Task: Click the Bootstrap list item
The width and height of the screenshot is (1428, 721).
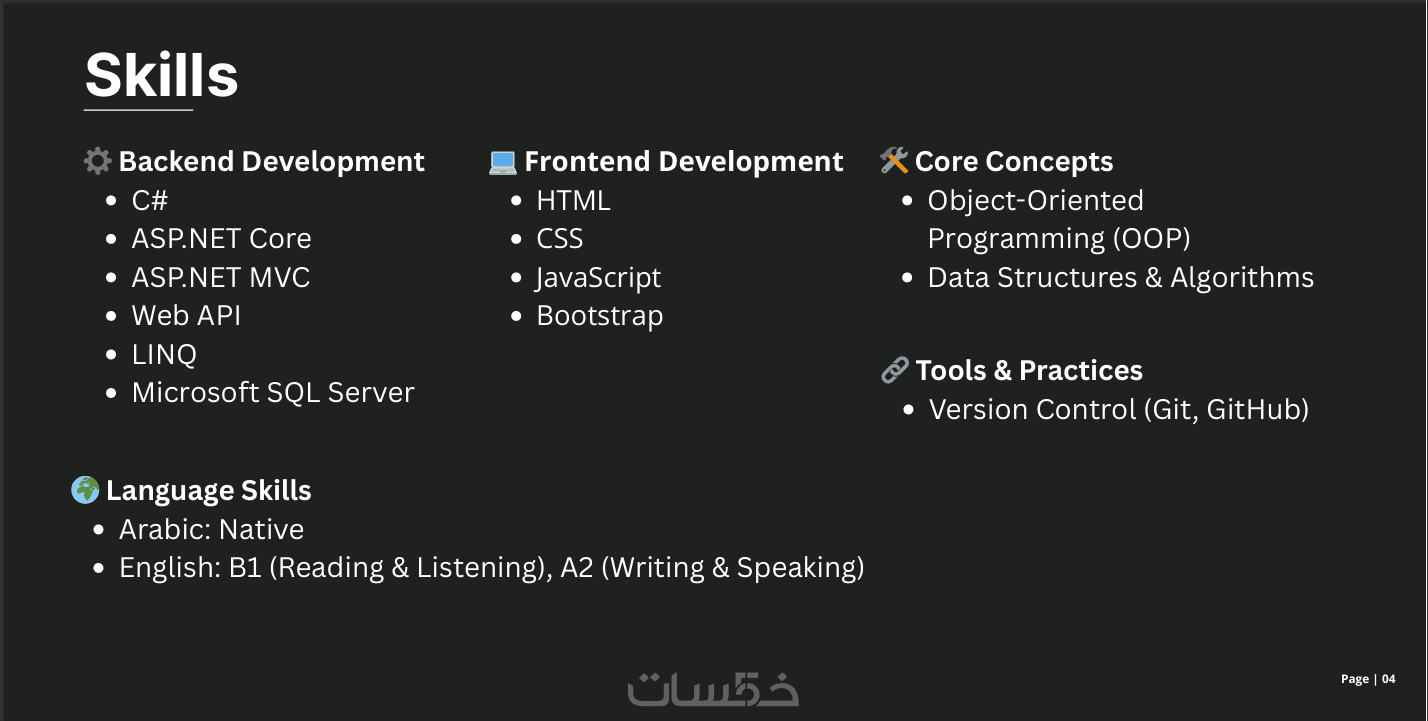Action: (x=600, y=316)
